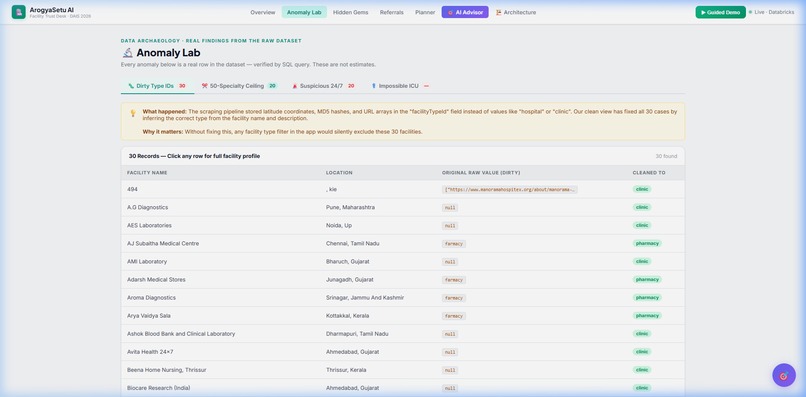Click the clinic badge for A.G Diagnostics
The width and height of the screenshot is (806, 397).
642,207
